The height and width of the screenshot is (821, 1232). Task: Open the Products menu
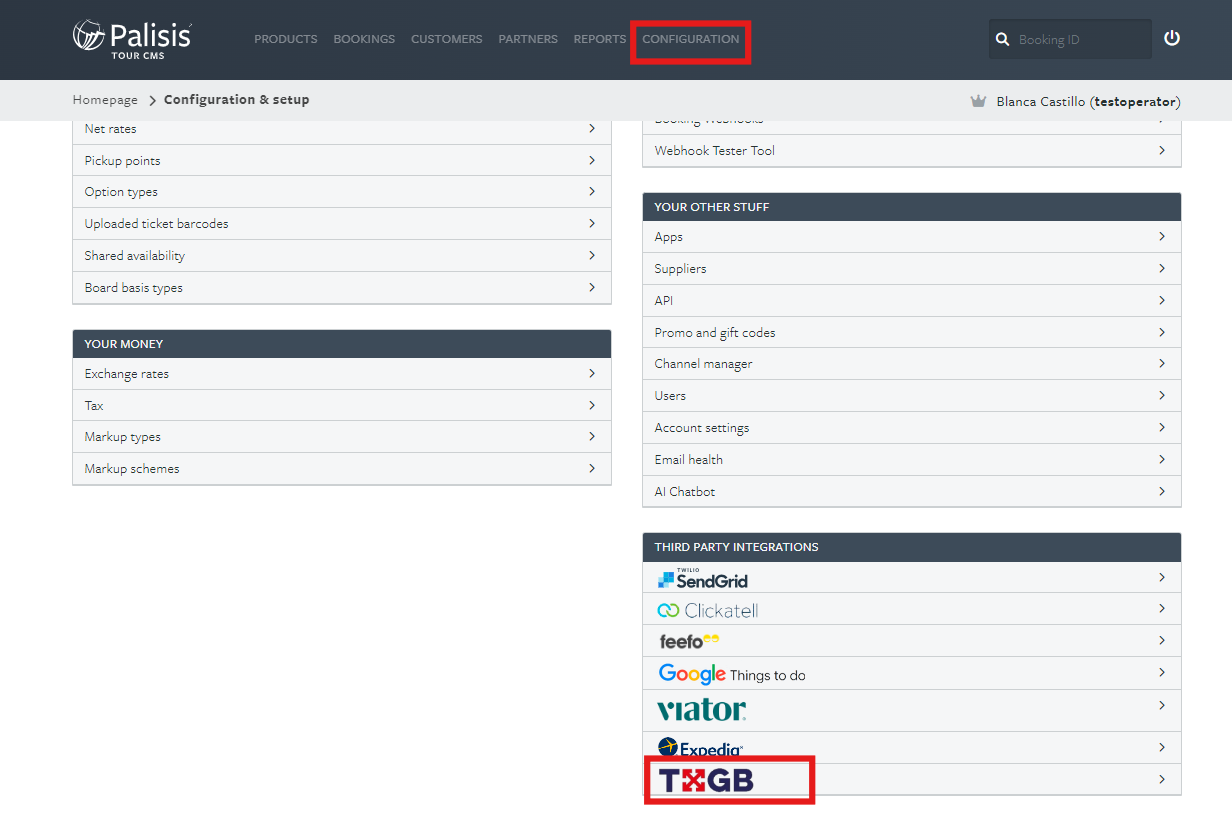(x=285, y=39)
